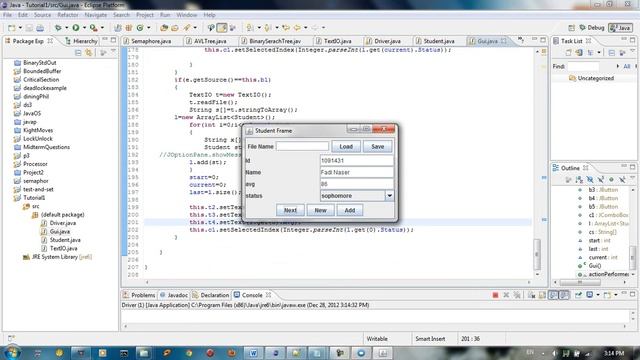Screen dimensions: 640x360
Task: Toggle Hide Non-Public Members in Outline
Action: (x=611, y=180)
